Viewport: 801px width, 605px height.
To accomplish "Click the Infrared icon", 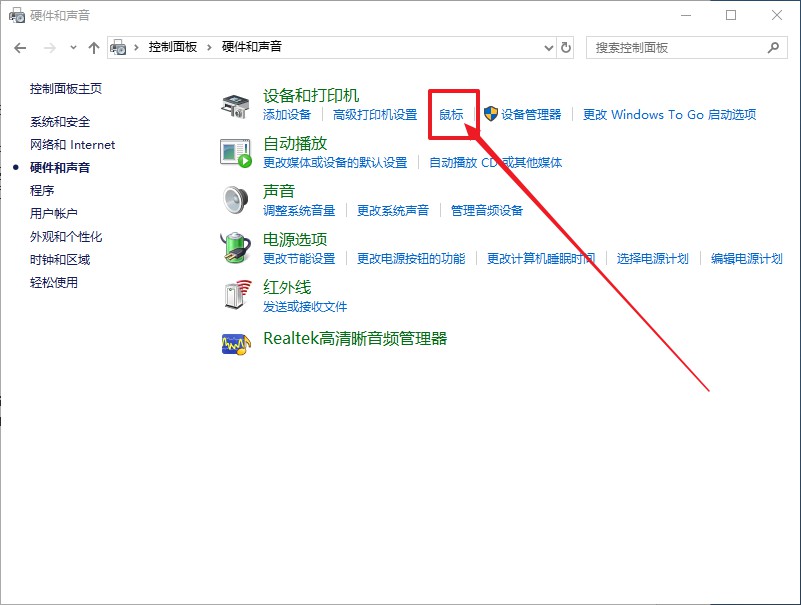I will [x=238, y=294].
